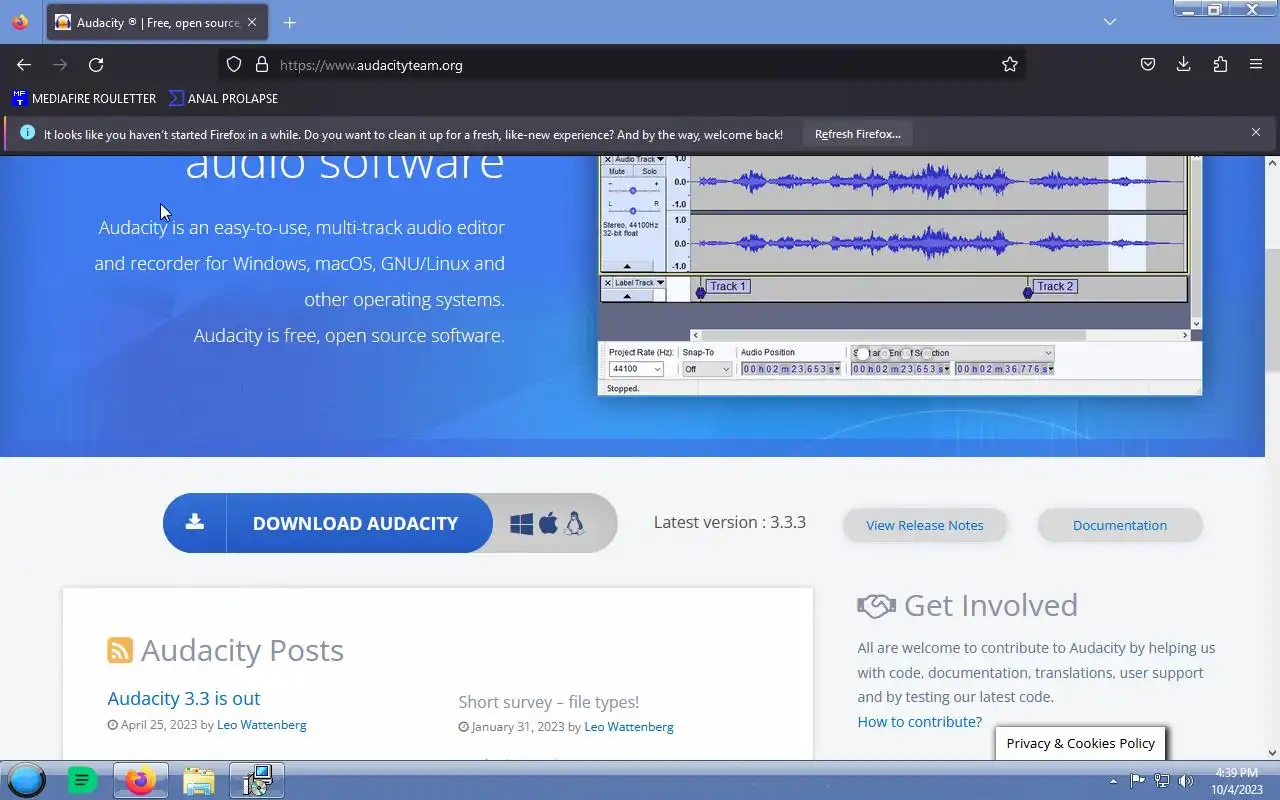This screenshot has width=1280, height=800.
Task: Open the Privacy & Cookies Policy tab
Action: pos(1080,743)
